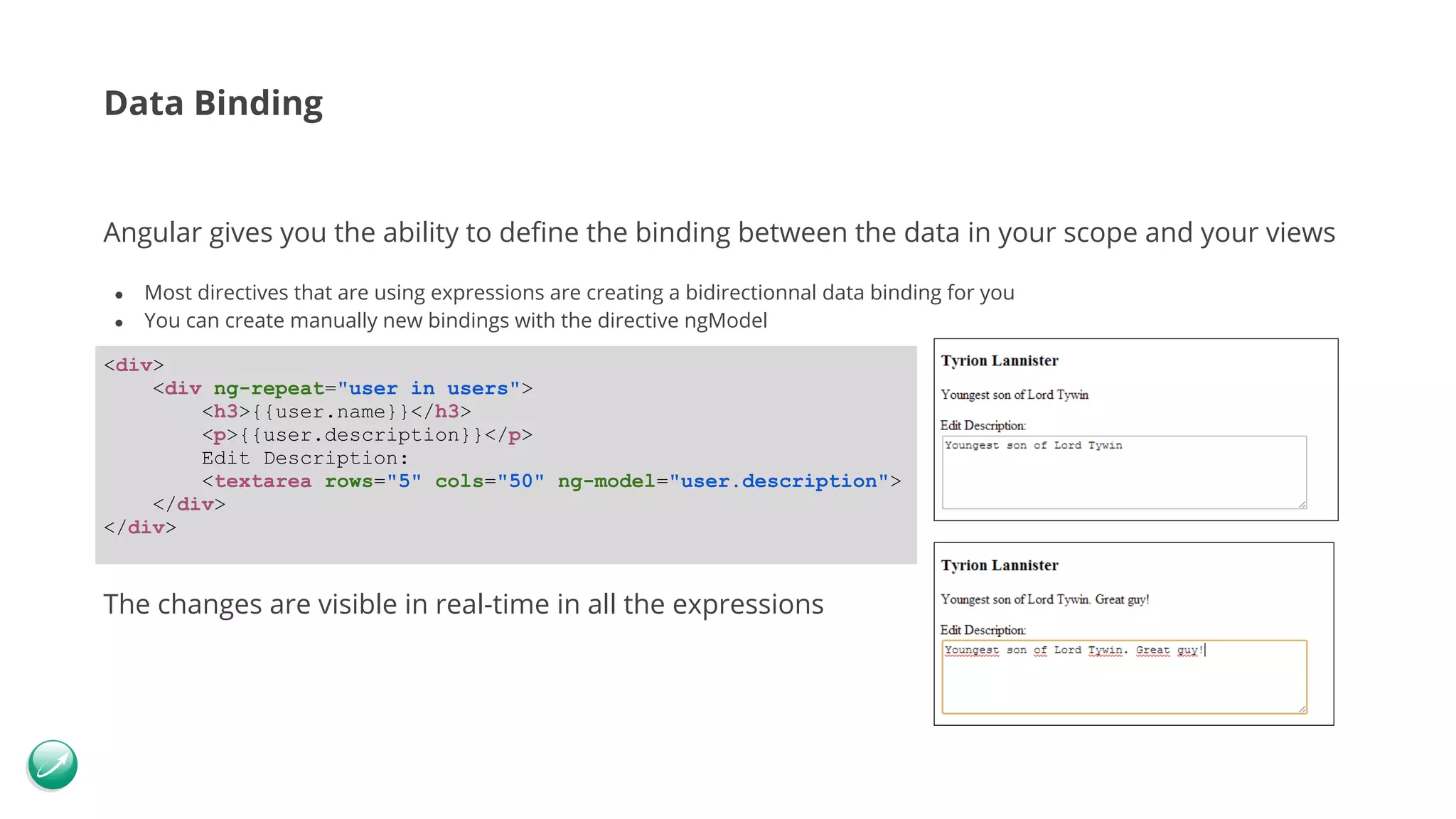Click the 'Angular gives you the ability' sentence
The image size is (1456, 819).
(719, 232)
